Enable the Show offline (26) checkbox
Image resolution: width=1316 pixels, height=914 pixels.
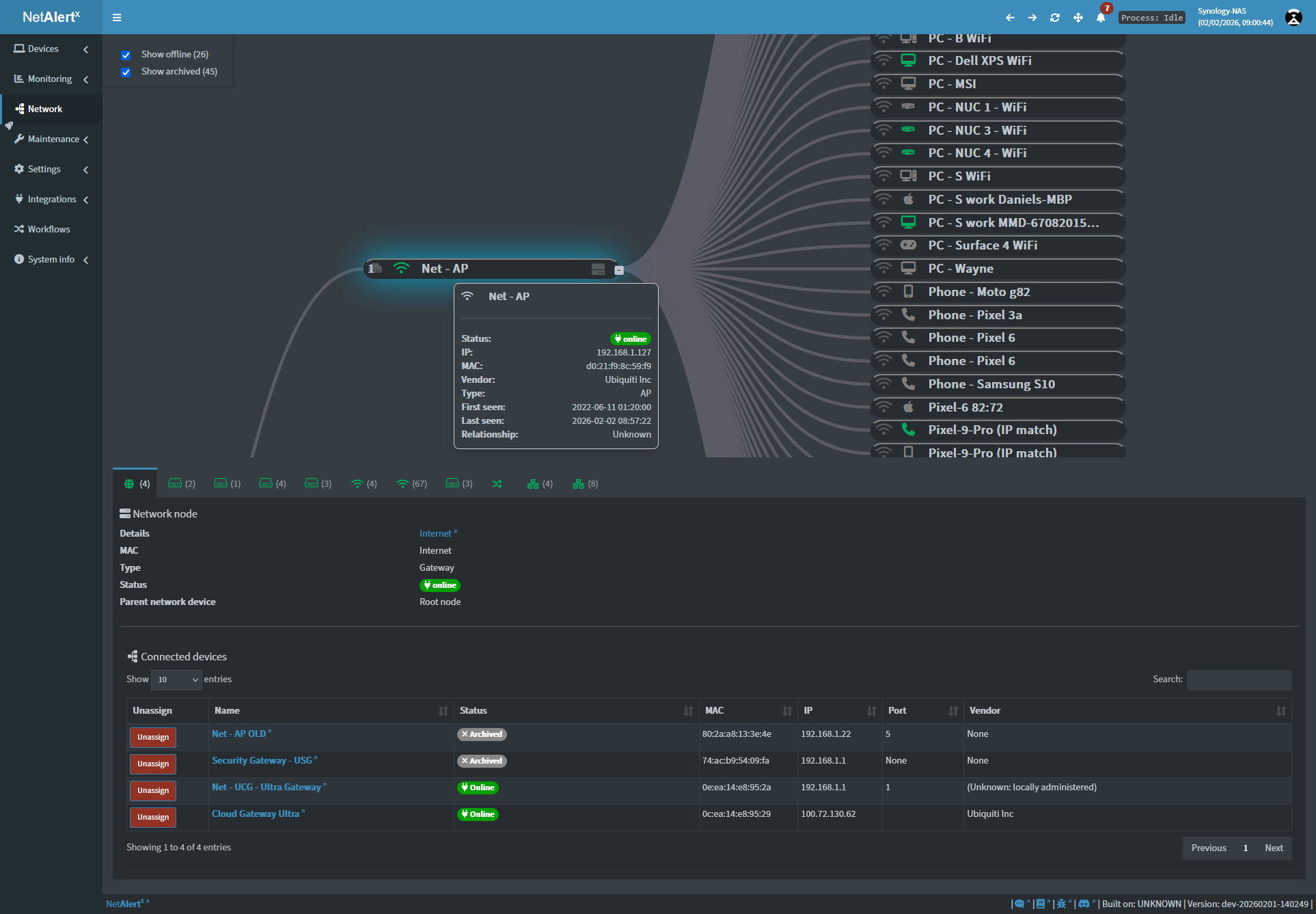point(126,55)
